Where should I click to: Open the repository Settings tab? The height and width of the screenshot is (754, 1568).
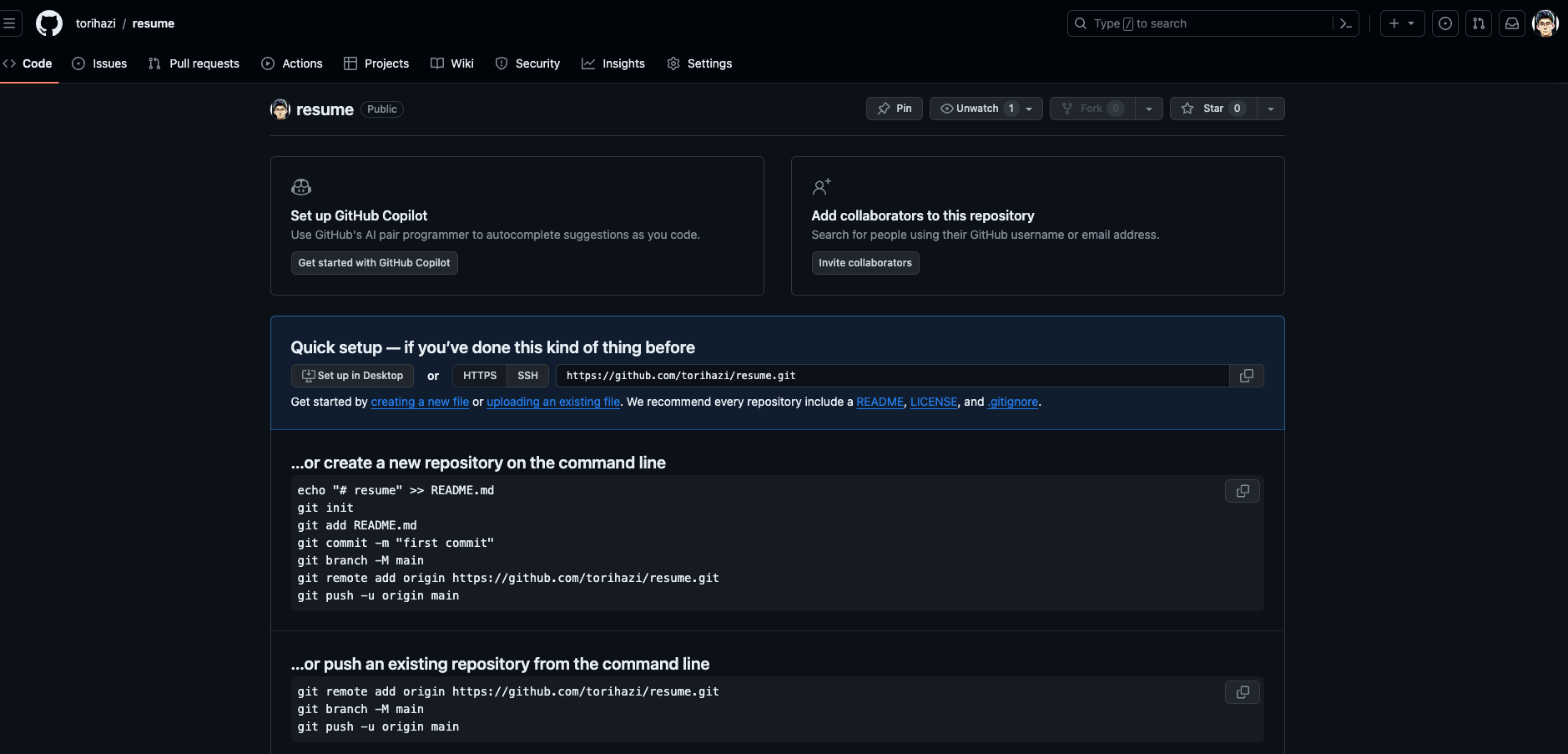click(x=699, y=63)
